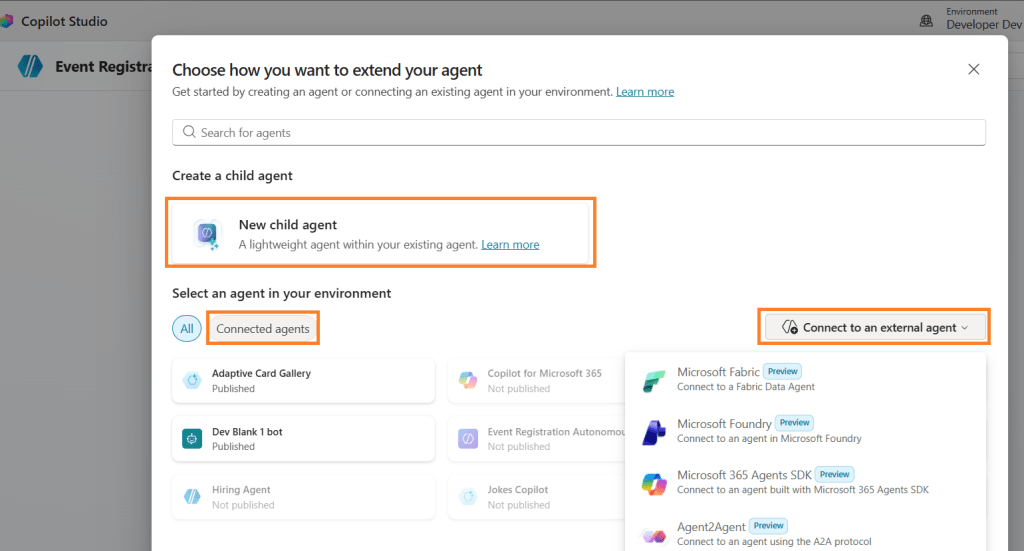1024x551 pixels.
Task: Click the Search for agents field
Action: tap(578, 132)
